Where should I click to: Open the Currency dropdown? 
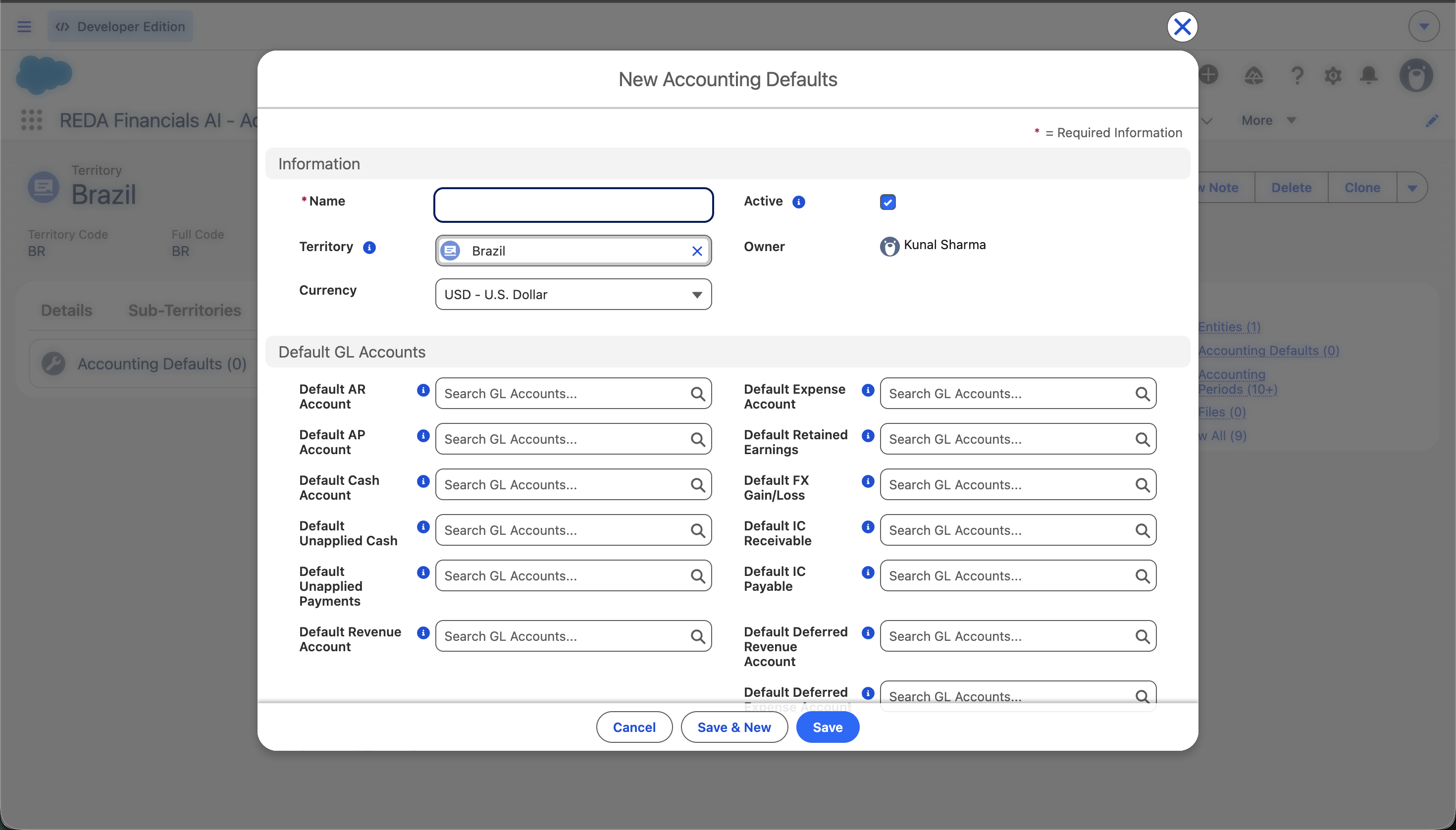pyautogui.click(x=573, y=294)
